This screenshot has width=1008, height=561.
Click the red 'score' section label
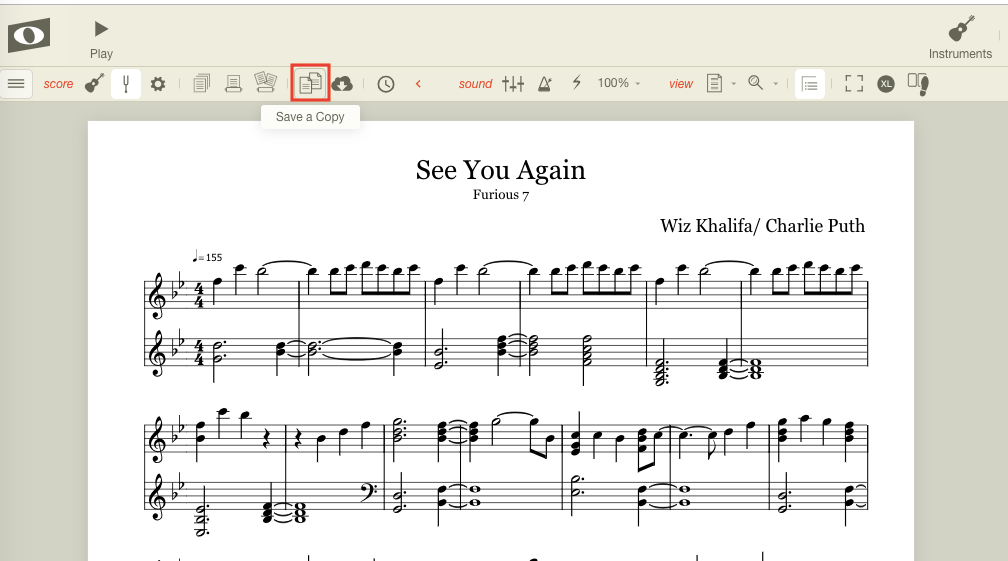click(58, 84)
